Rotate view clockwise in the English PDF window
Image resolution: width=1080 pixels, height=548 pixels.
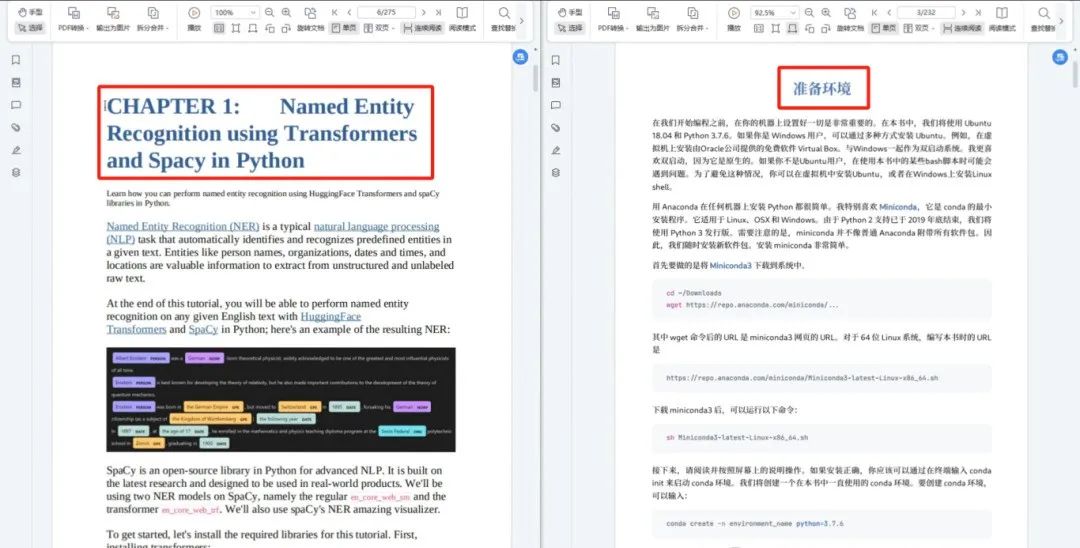(x=286, y=28)
